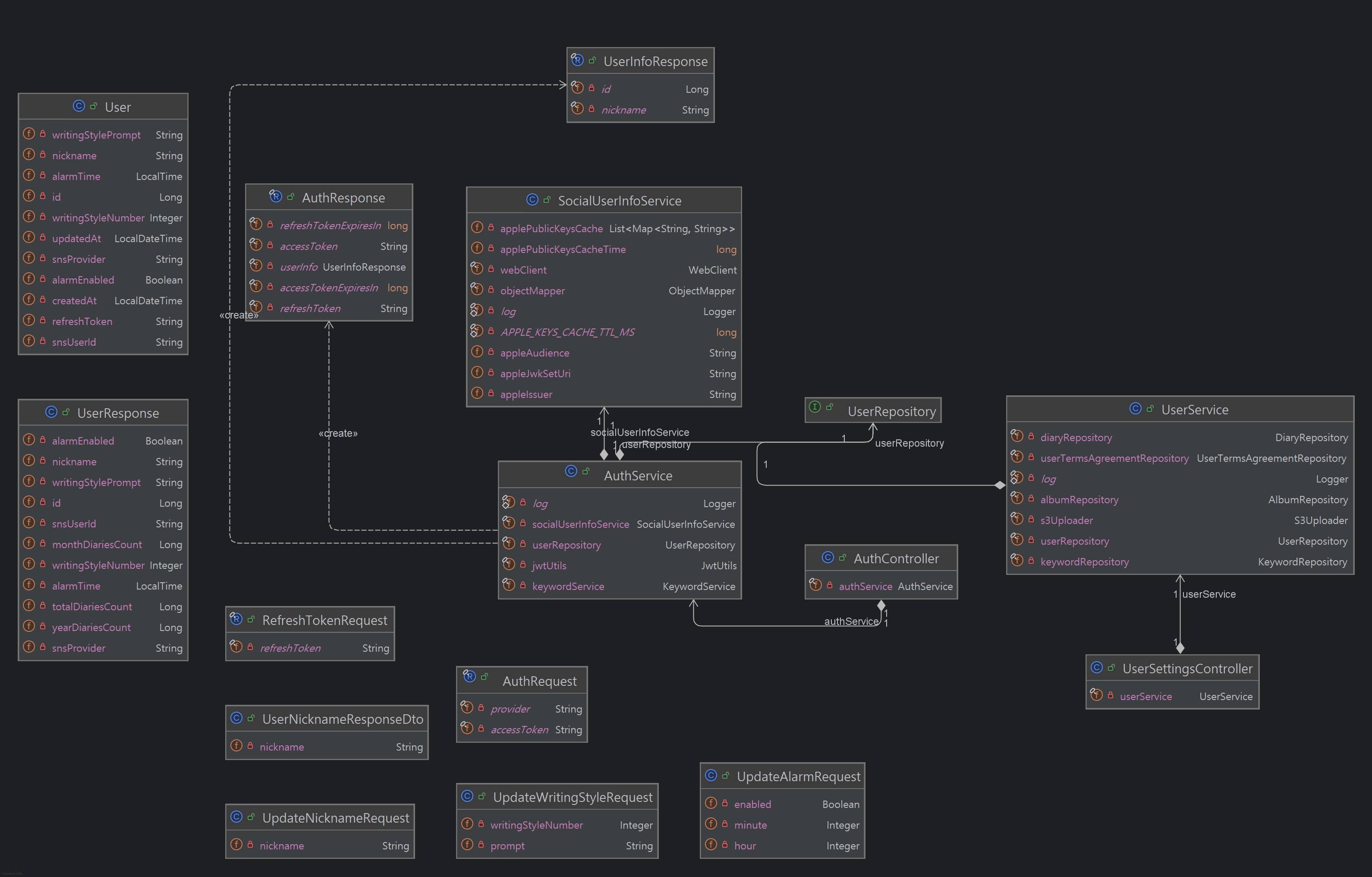Screen dimensions: 1372x877
Task: Click the record icon next to AuthResponse
Action: pos(276,197)
